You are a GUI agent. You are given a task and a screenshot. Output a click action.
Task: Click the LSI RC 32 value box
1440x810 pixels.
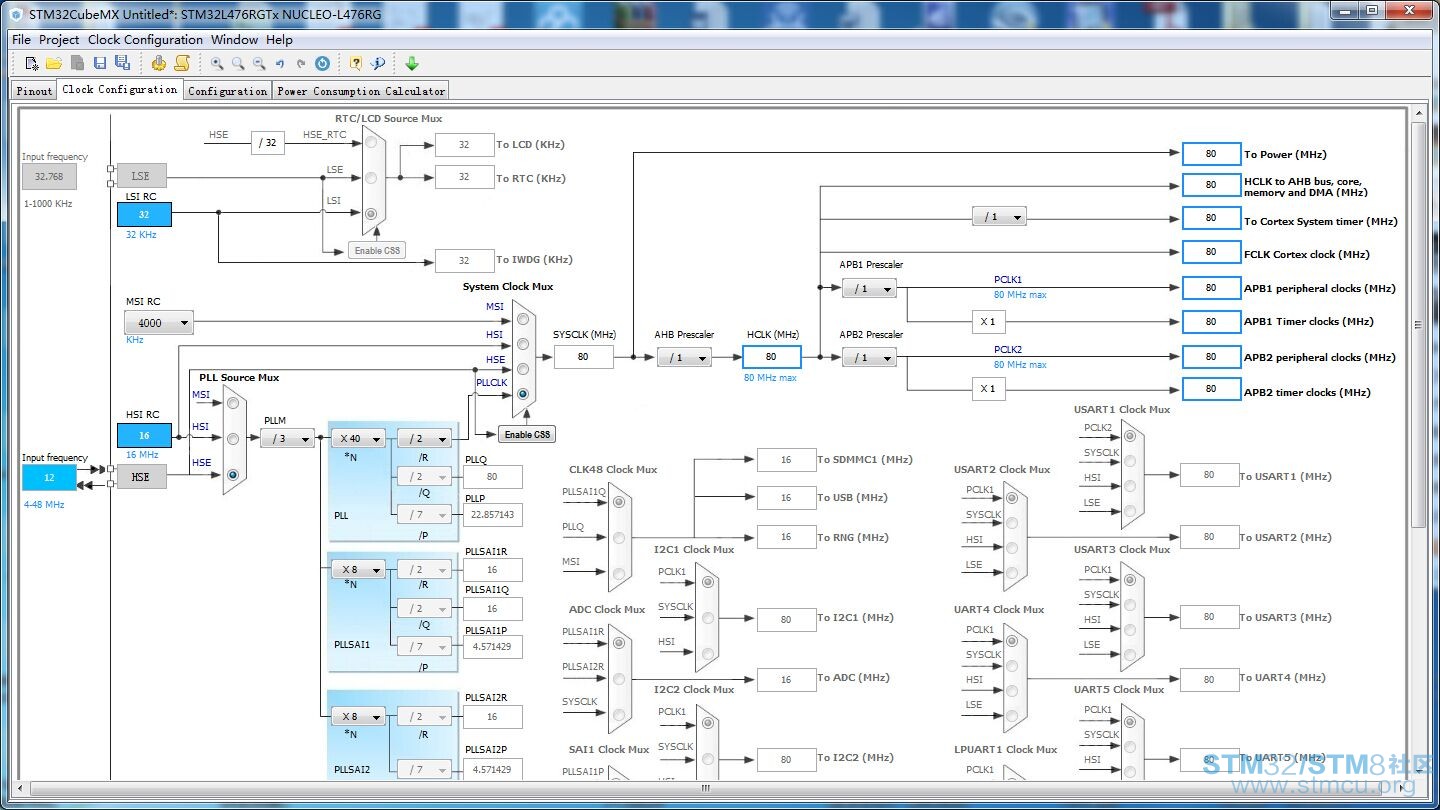coord(144,214)
